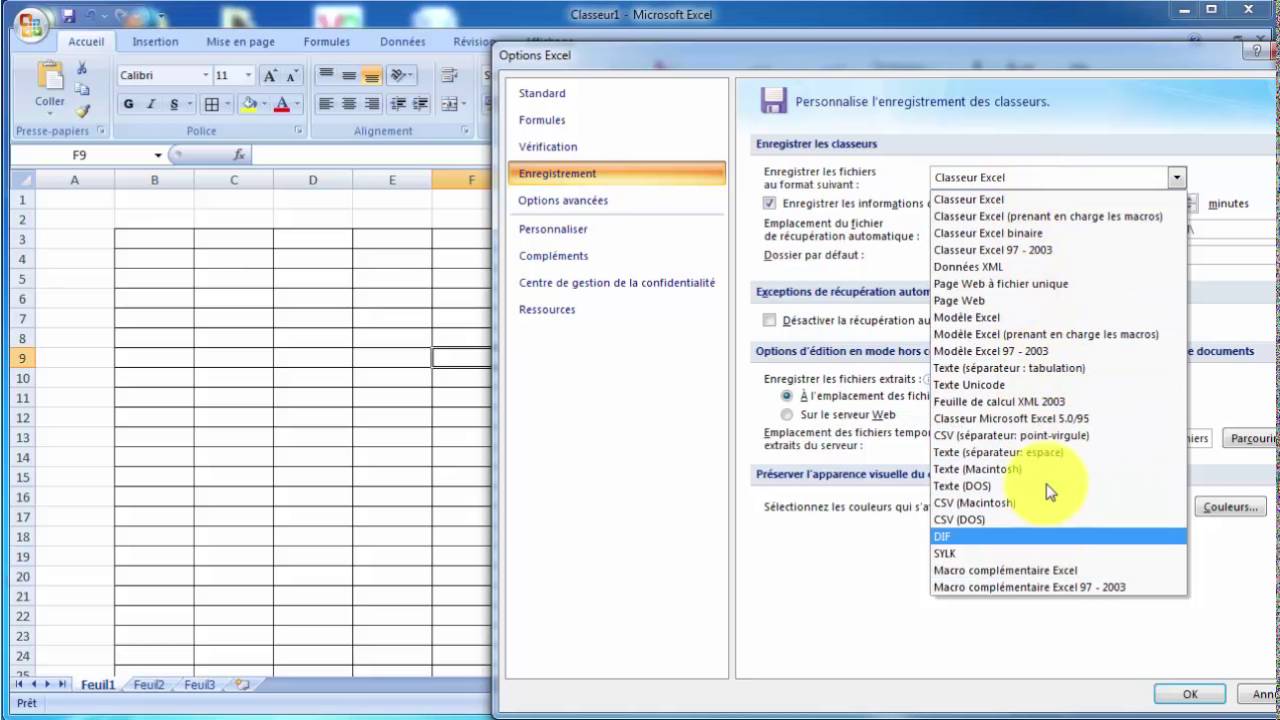
Task: Click the Cut scissors icon
Action: tap(82, 68)
